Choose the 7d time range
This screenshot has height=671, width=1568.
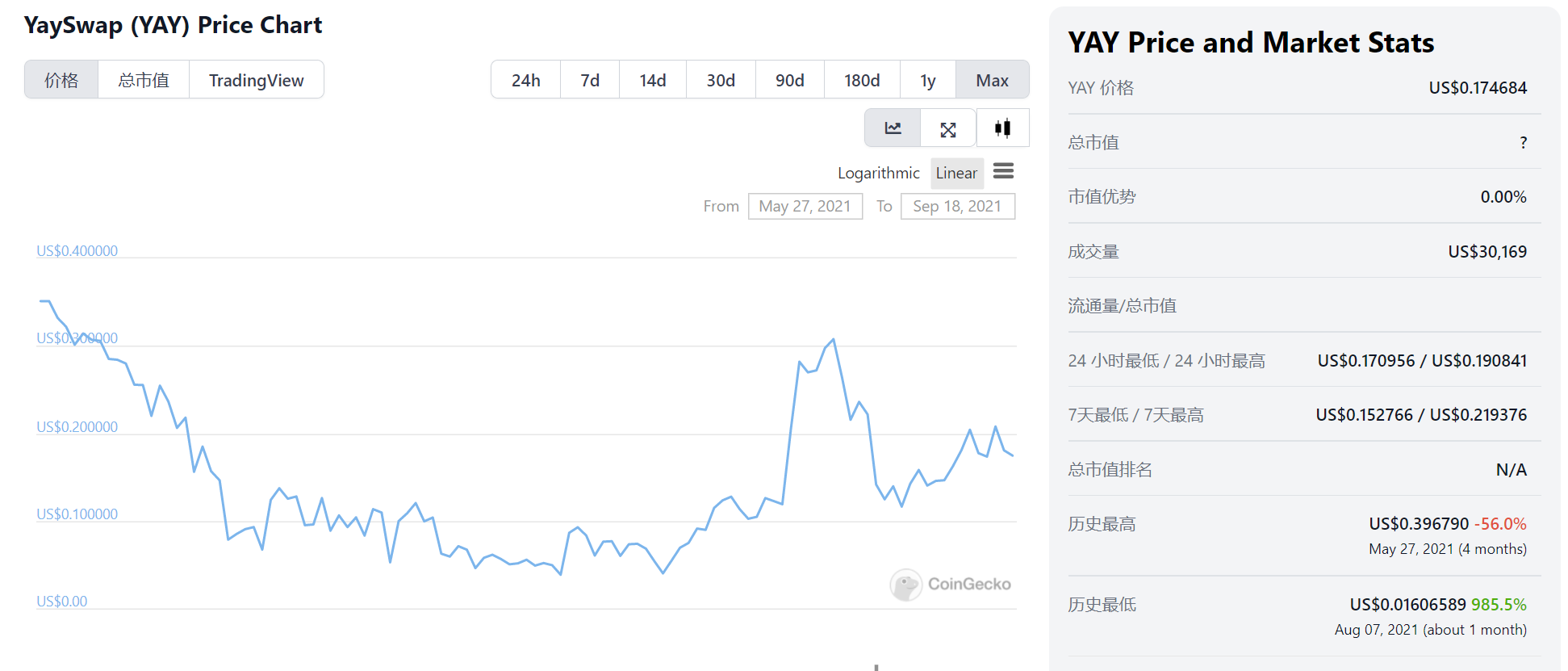[x=590, y=80]
